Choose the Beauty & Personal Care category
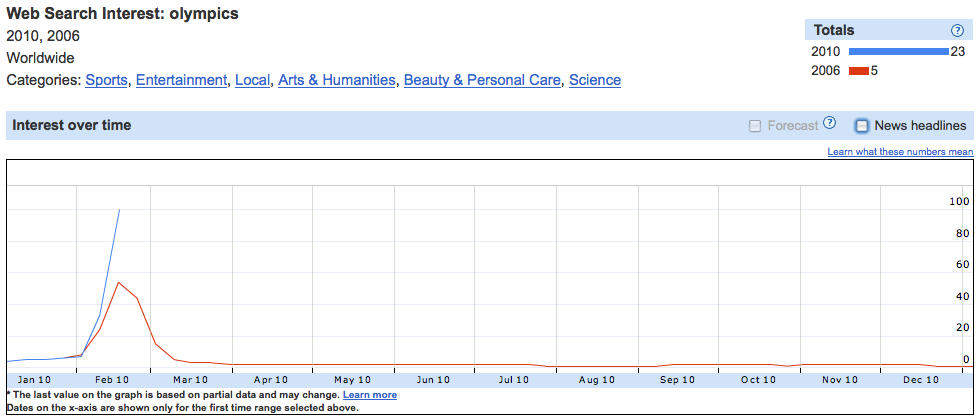978x420 pixels. (482, 80)
